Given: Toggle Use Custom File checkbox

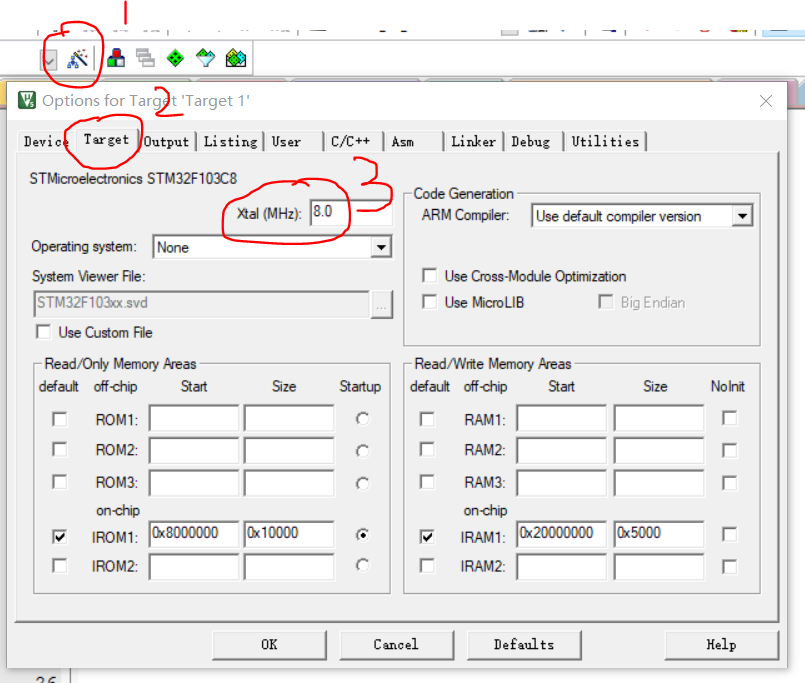Looking at the screenshot, I should 44,332.
